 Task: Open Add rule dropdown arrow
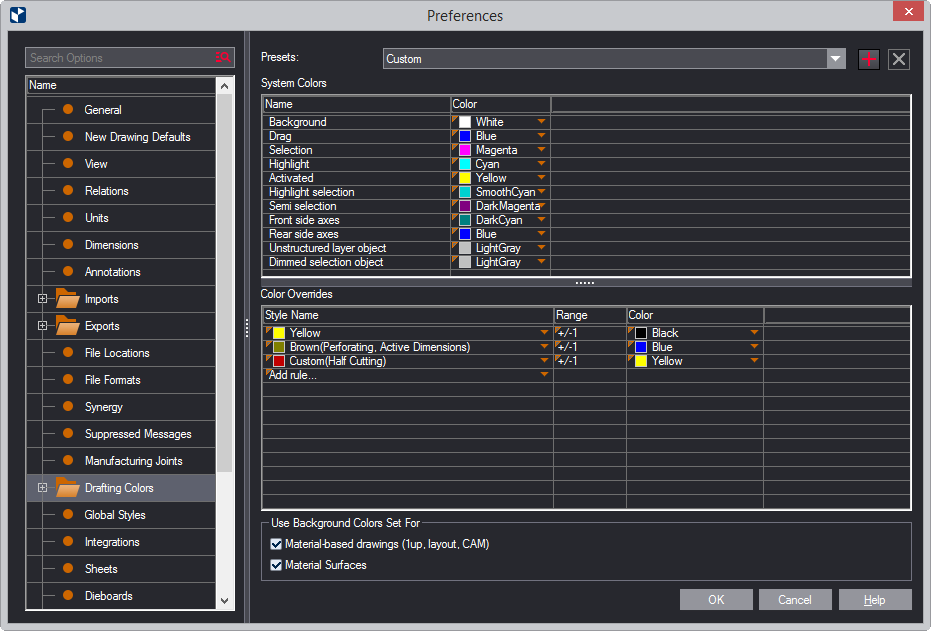click(x=544, y=375)
